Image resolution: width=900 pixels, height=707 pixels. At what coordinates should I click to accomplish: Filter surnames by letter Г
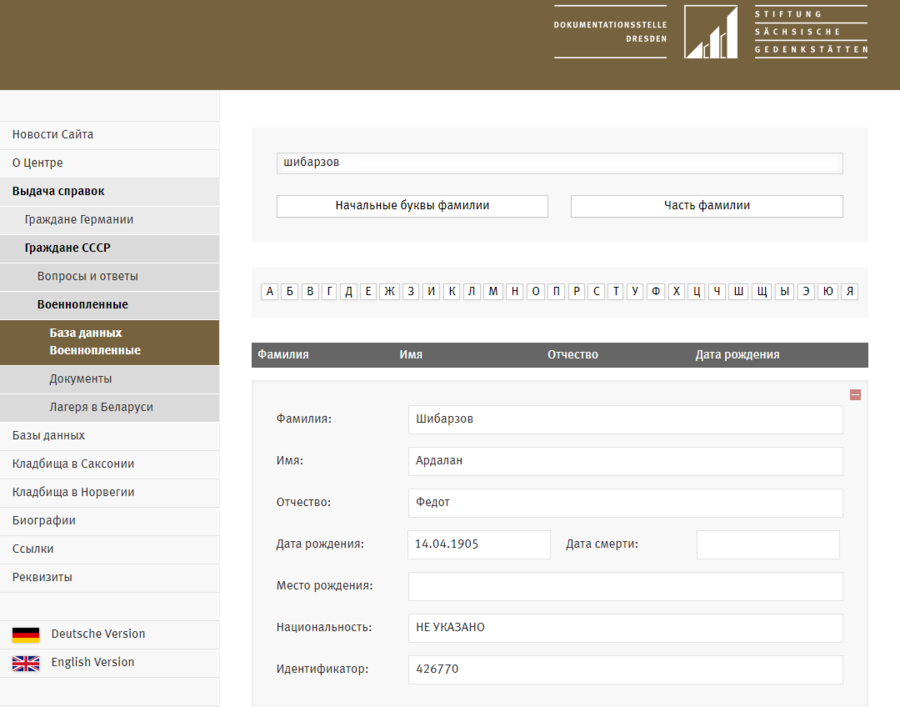point(329,292)
